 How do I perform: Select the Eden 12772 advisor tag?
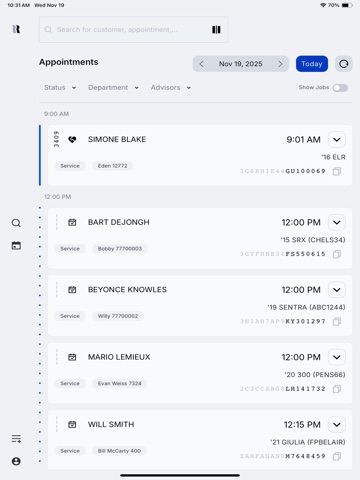[x=112, y=166]
